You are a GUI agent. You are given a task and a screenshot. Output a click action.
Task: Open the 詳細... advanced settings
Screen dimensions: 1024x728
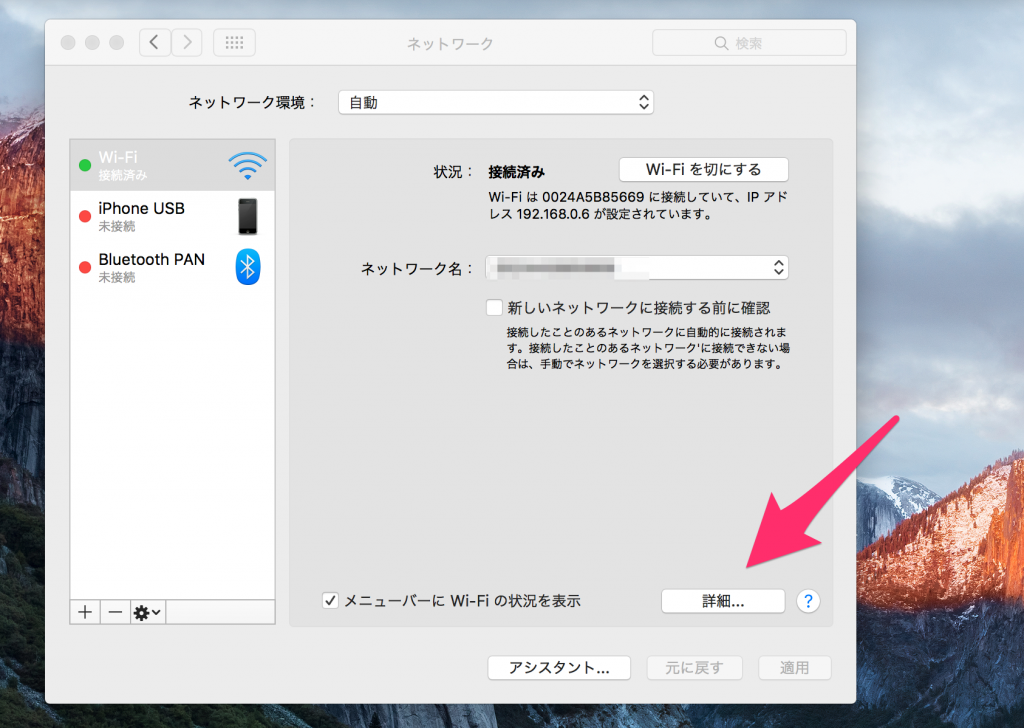tap(723, 601)
